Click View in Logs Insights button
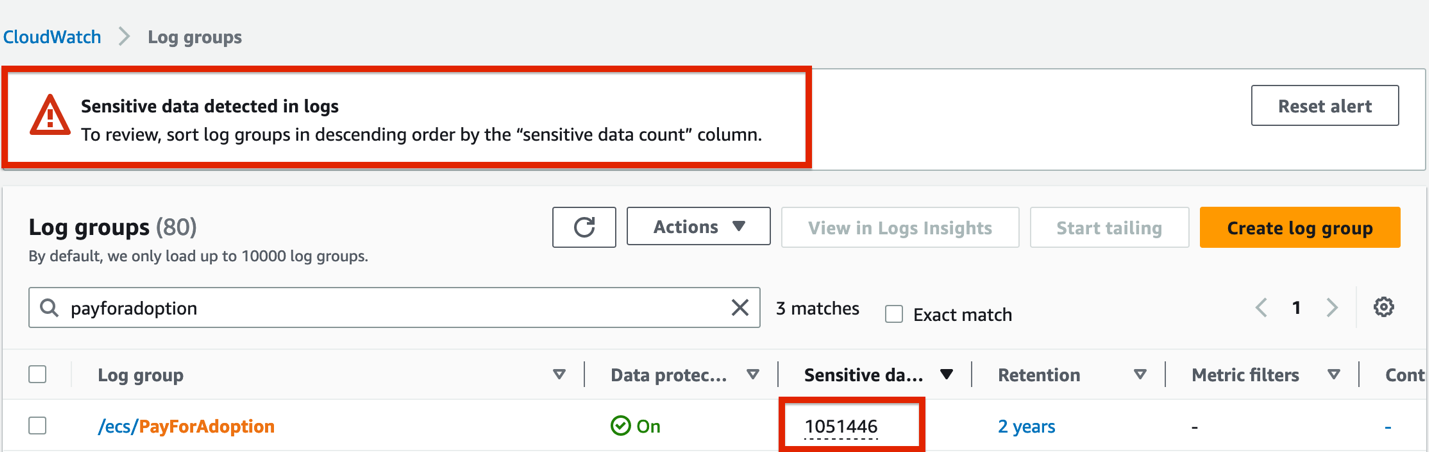This screenshot has width=1429, height=452. click(900, 228)
